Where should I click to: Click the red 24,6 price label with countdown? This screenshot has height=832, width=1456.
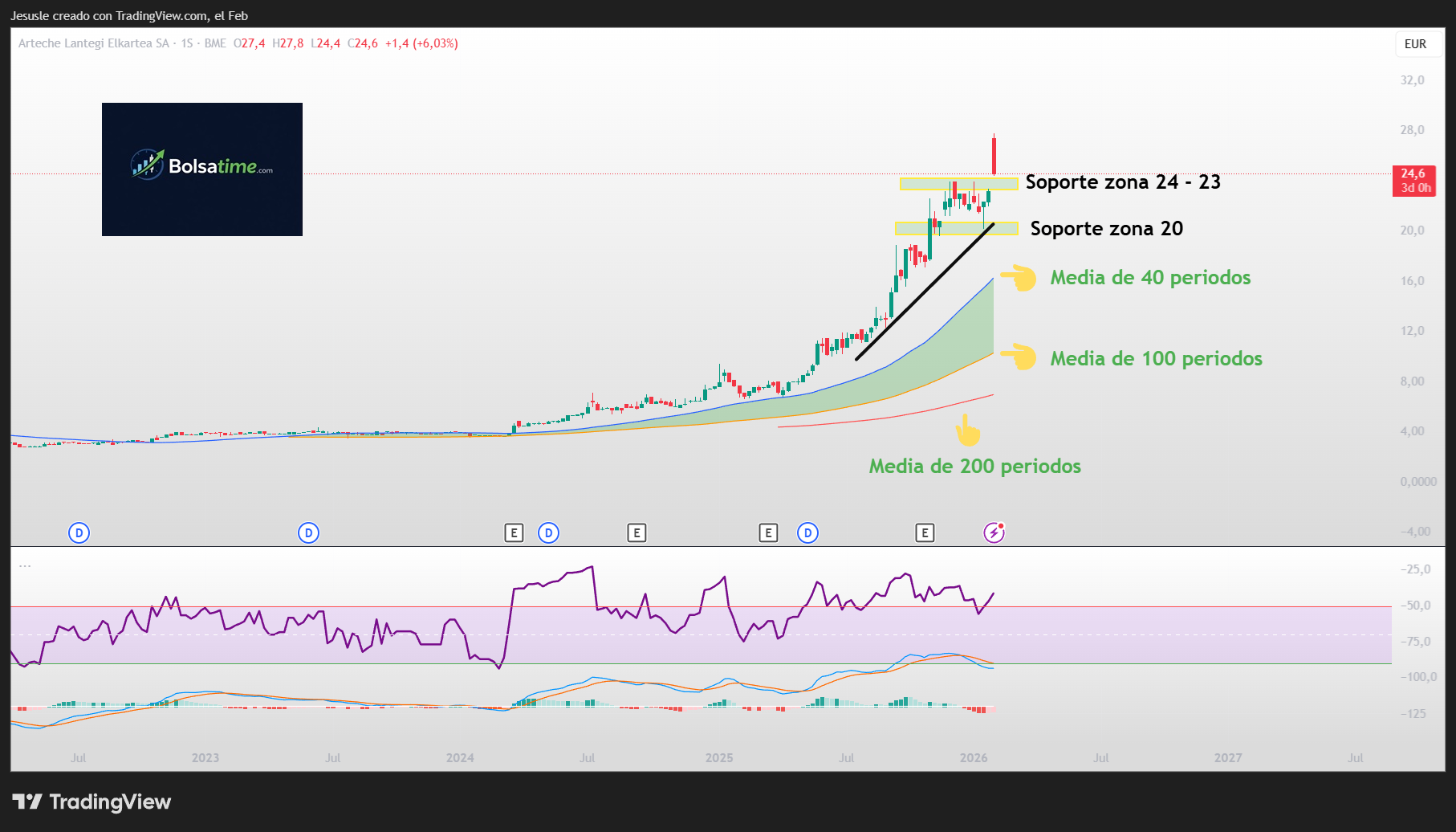pos(1413,181)
